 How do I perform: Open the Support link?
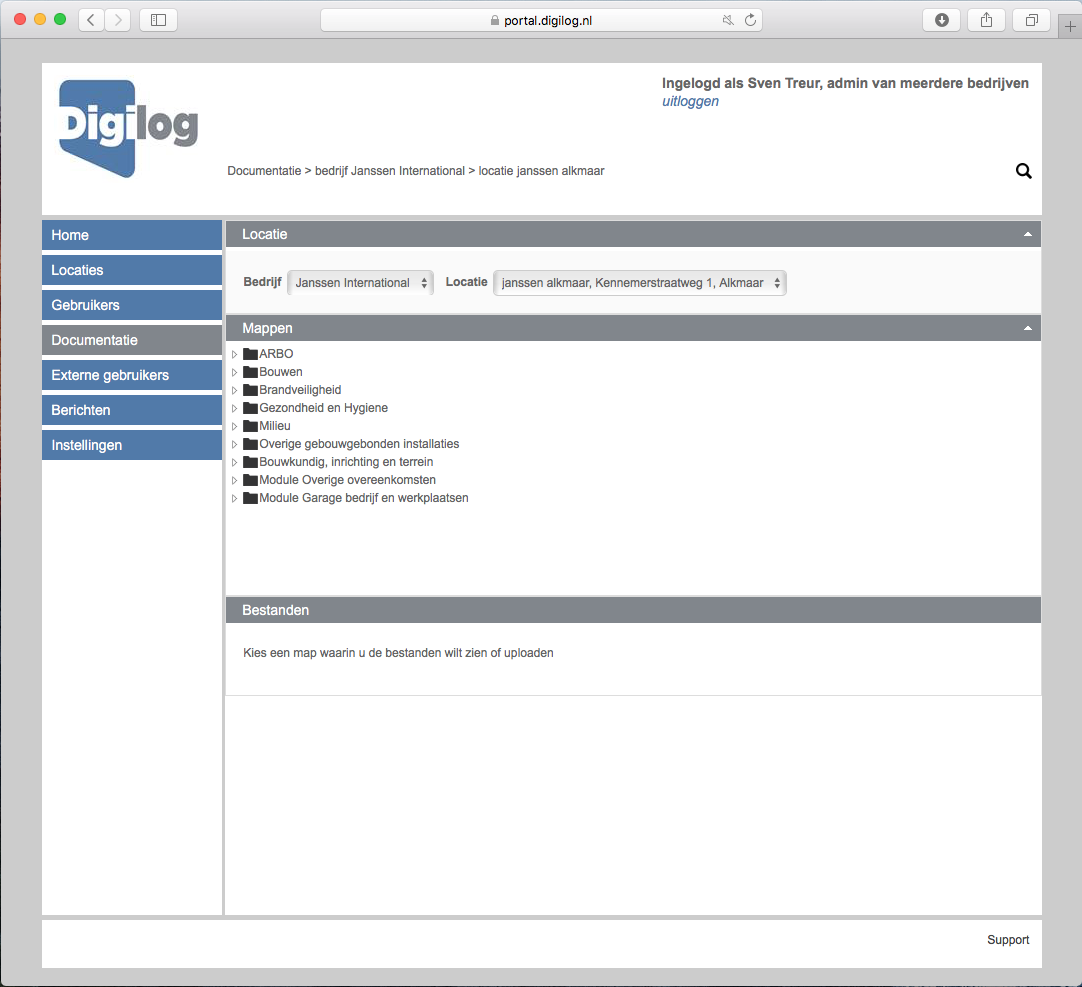coord(1007,940)
